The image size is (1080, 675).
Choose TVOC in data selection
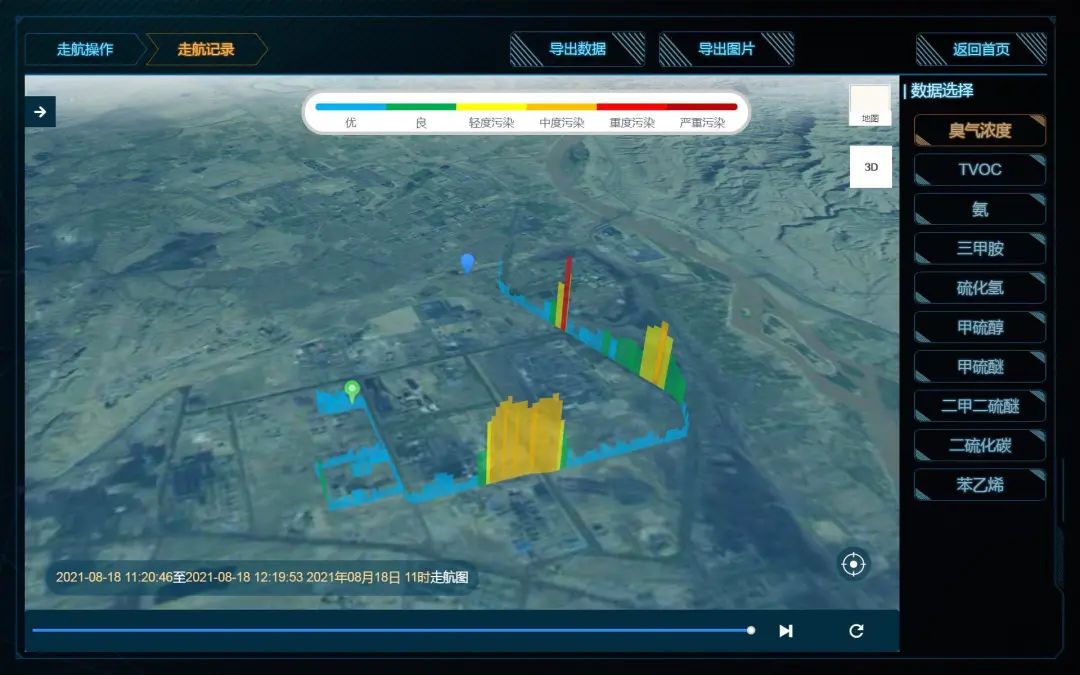tap(980, 170)
